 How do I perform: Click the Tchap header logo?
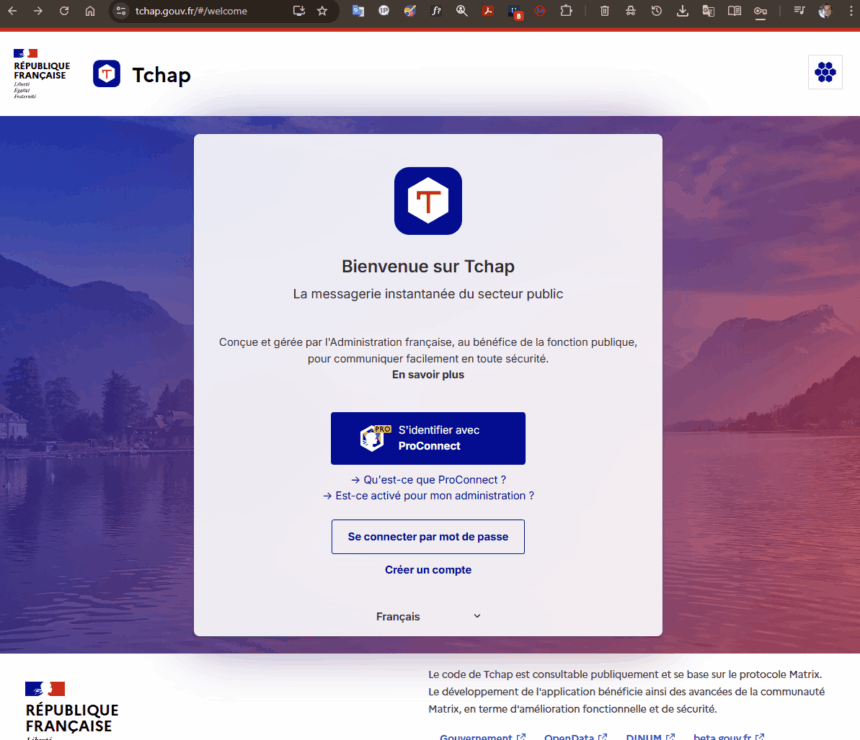(x=106, y=74)
